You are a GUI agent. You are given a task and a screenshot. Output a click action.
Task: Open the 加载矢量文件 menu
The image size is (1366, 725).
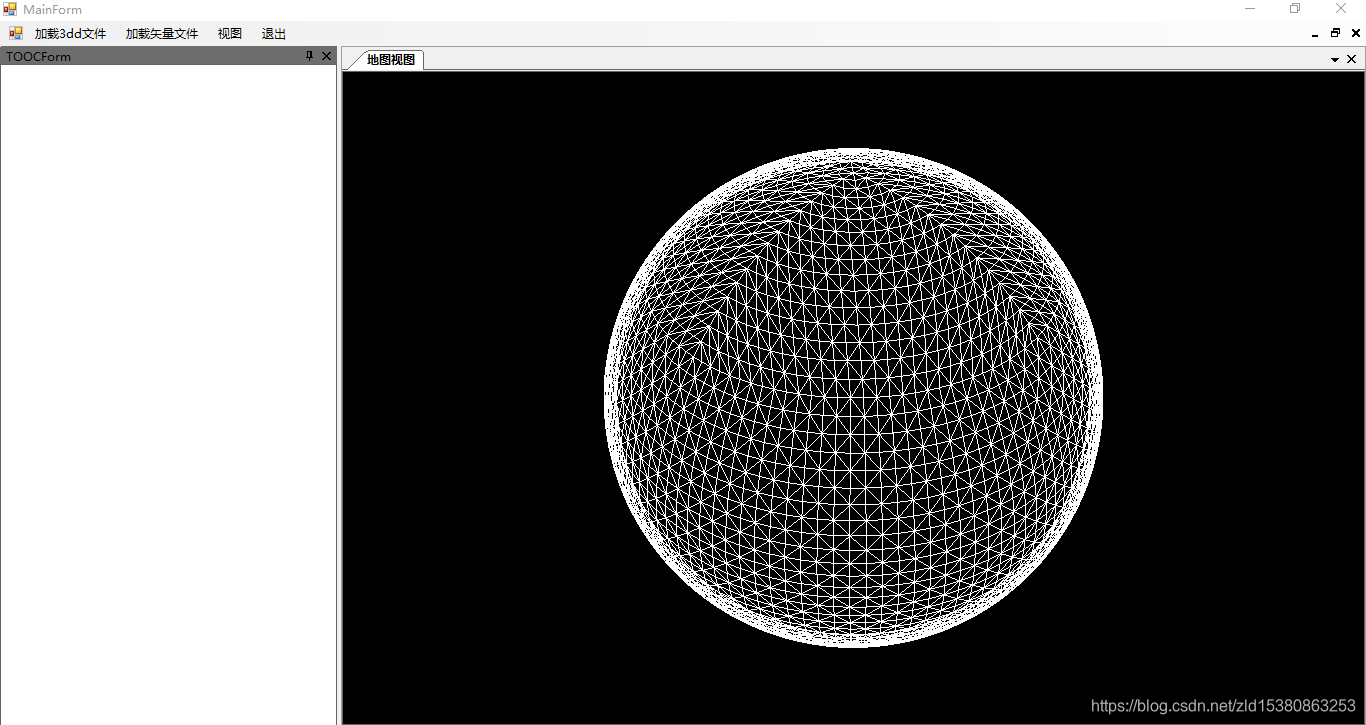(x=162, y=33)
